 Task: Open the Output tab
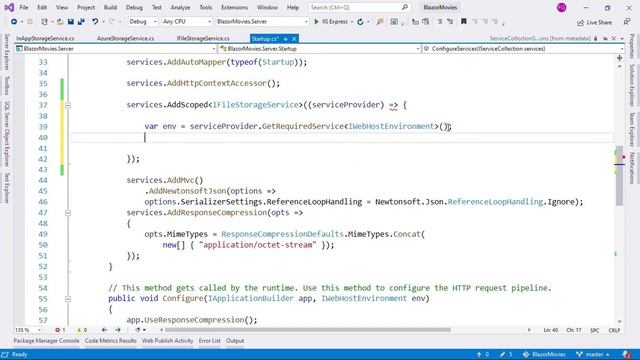235,340
